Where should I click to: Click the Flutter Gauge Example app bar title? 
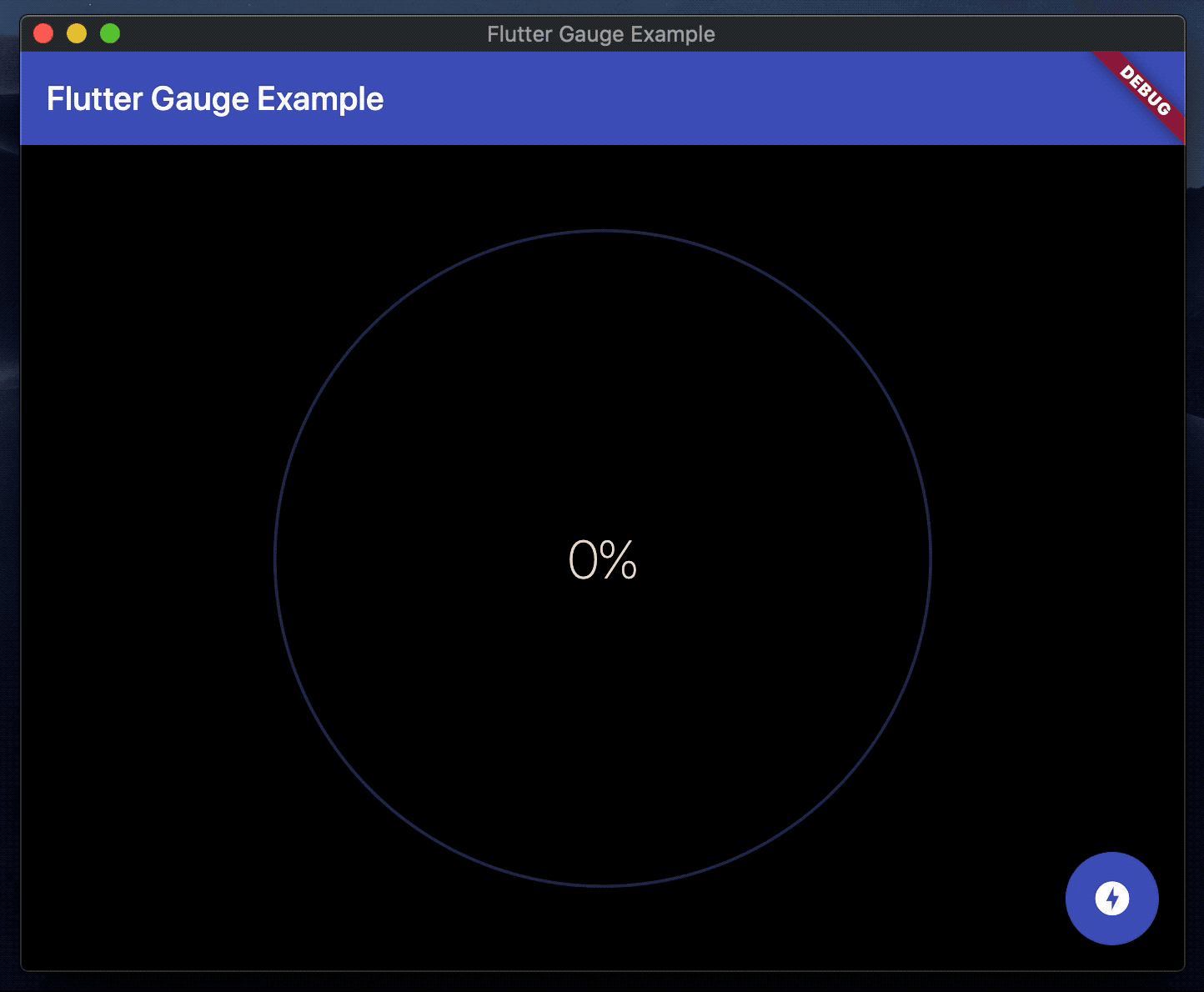pyautogui.click(x=215, y=99)
